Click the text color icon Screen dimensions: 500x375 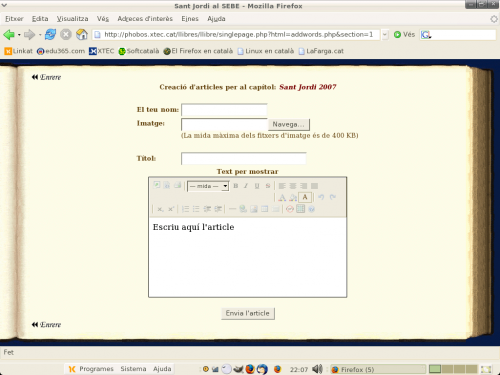tap(282, 198)
